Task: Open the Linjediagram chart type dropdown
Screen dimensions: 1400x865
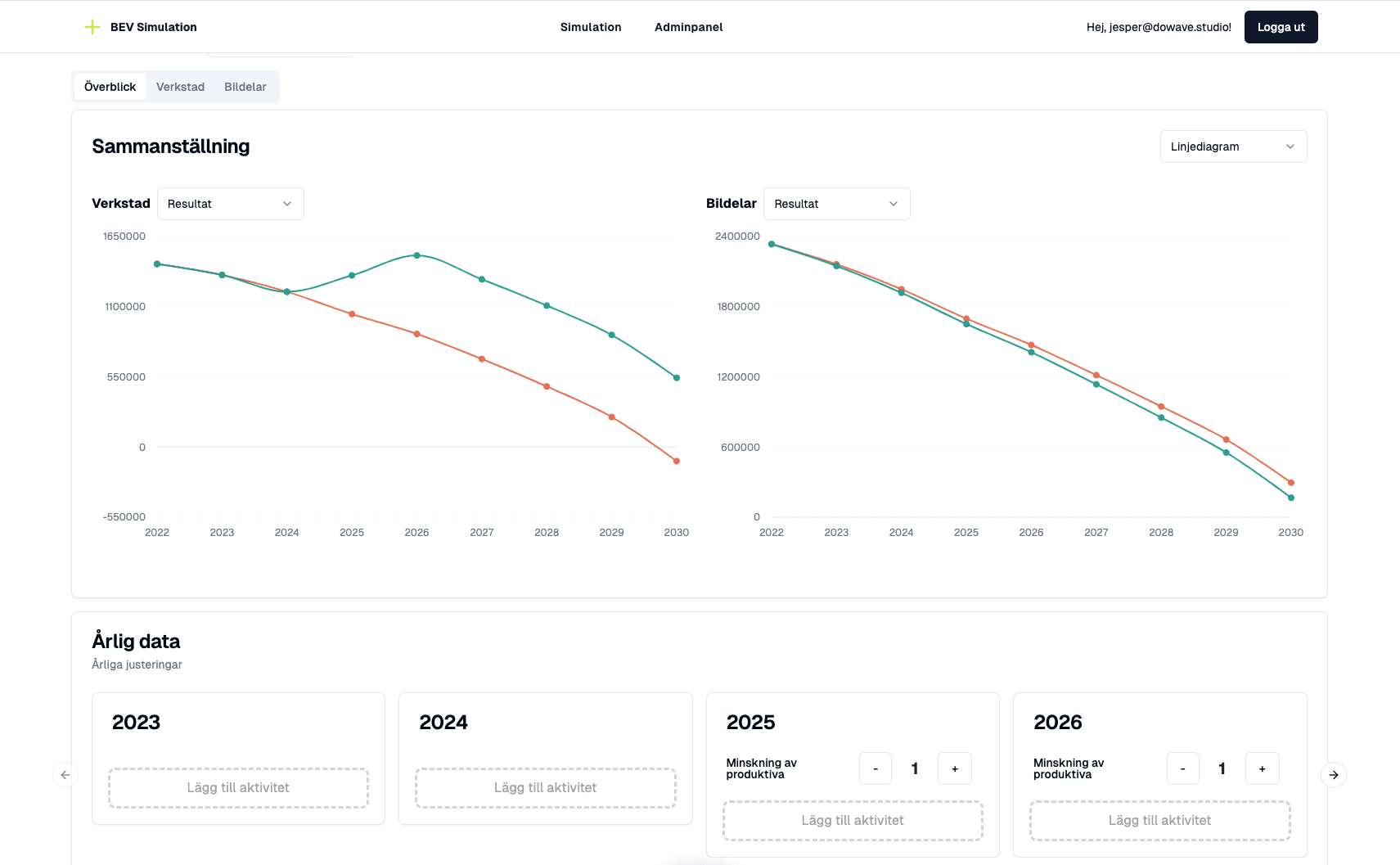Action: tap(1233, 146)
